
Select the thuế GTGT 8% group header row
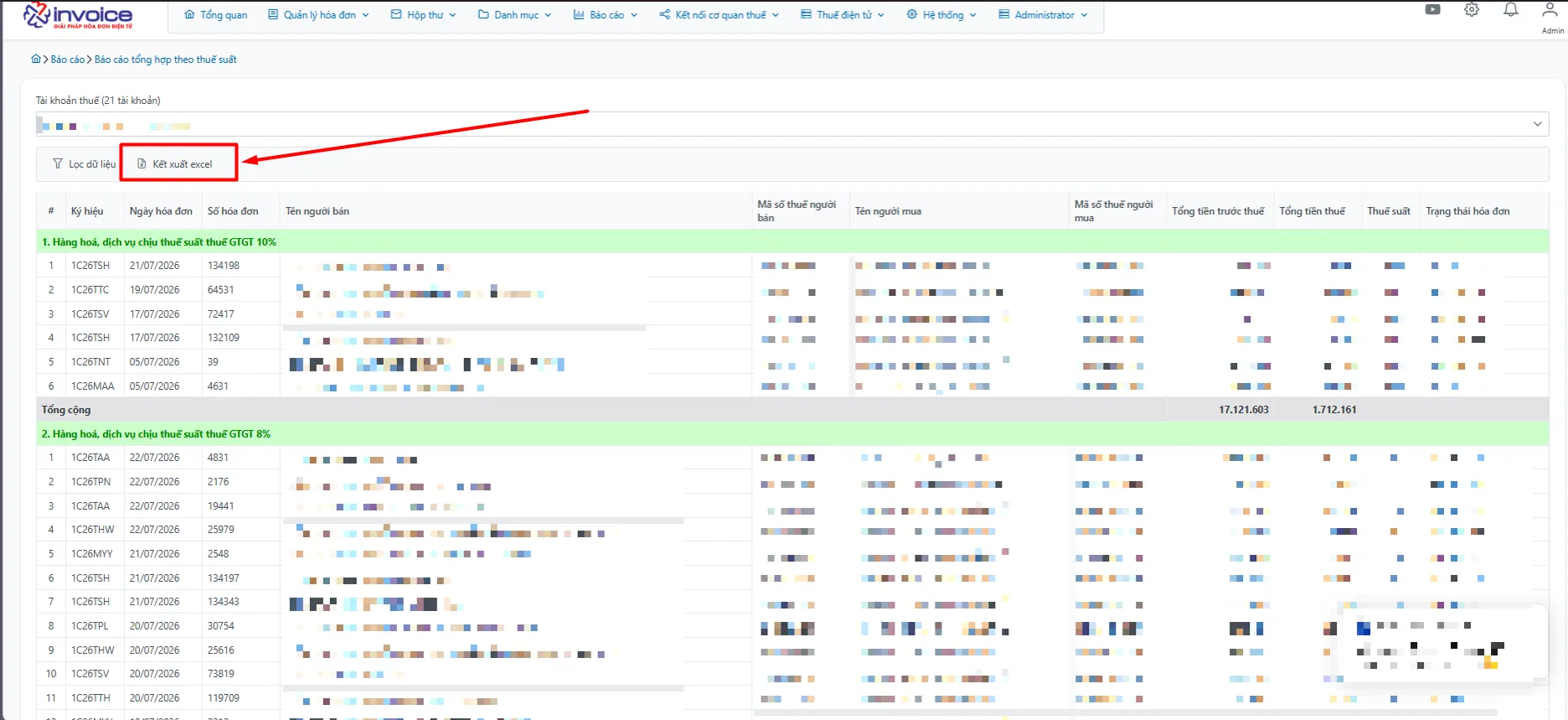pyautogui.click(x=792, y=434)
